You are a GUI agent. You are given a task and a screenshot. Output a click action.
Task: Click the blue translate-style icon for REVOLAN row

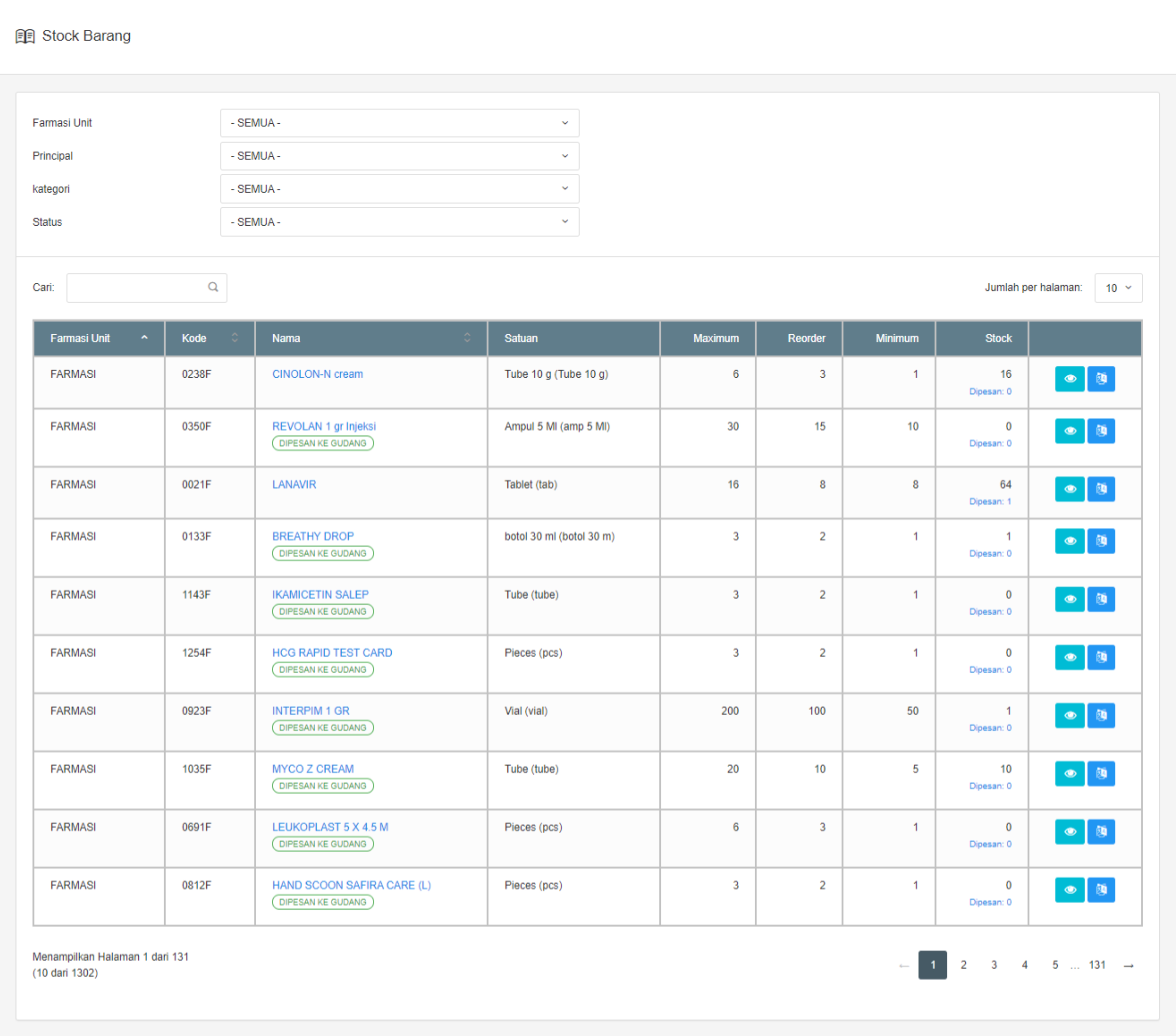click(1101, 431)
